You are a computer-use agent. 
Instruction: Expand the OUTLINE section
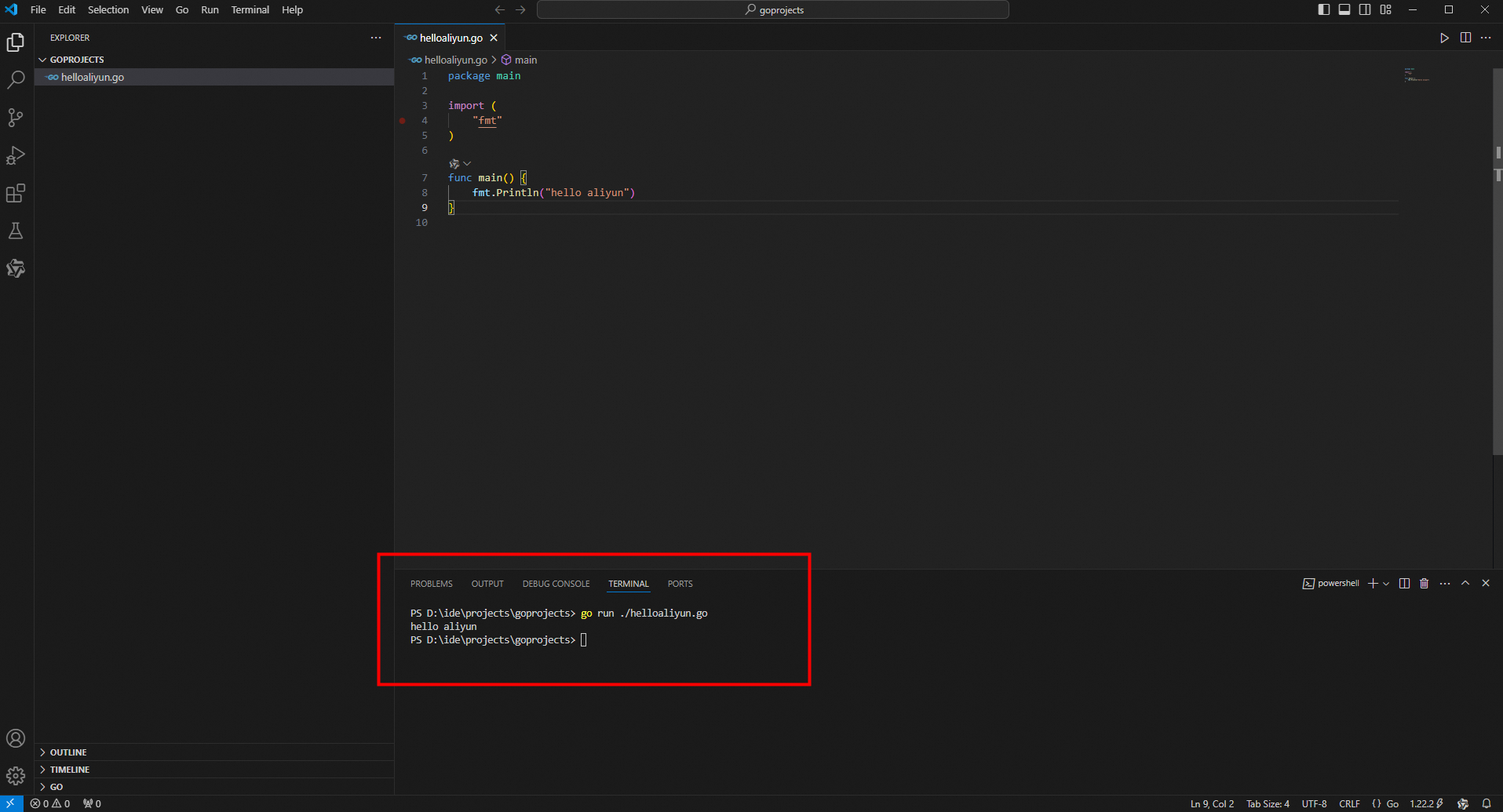click(213, 752)
